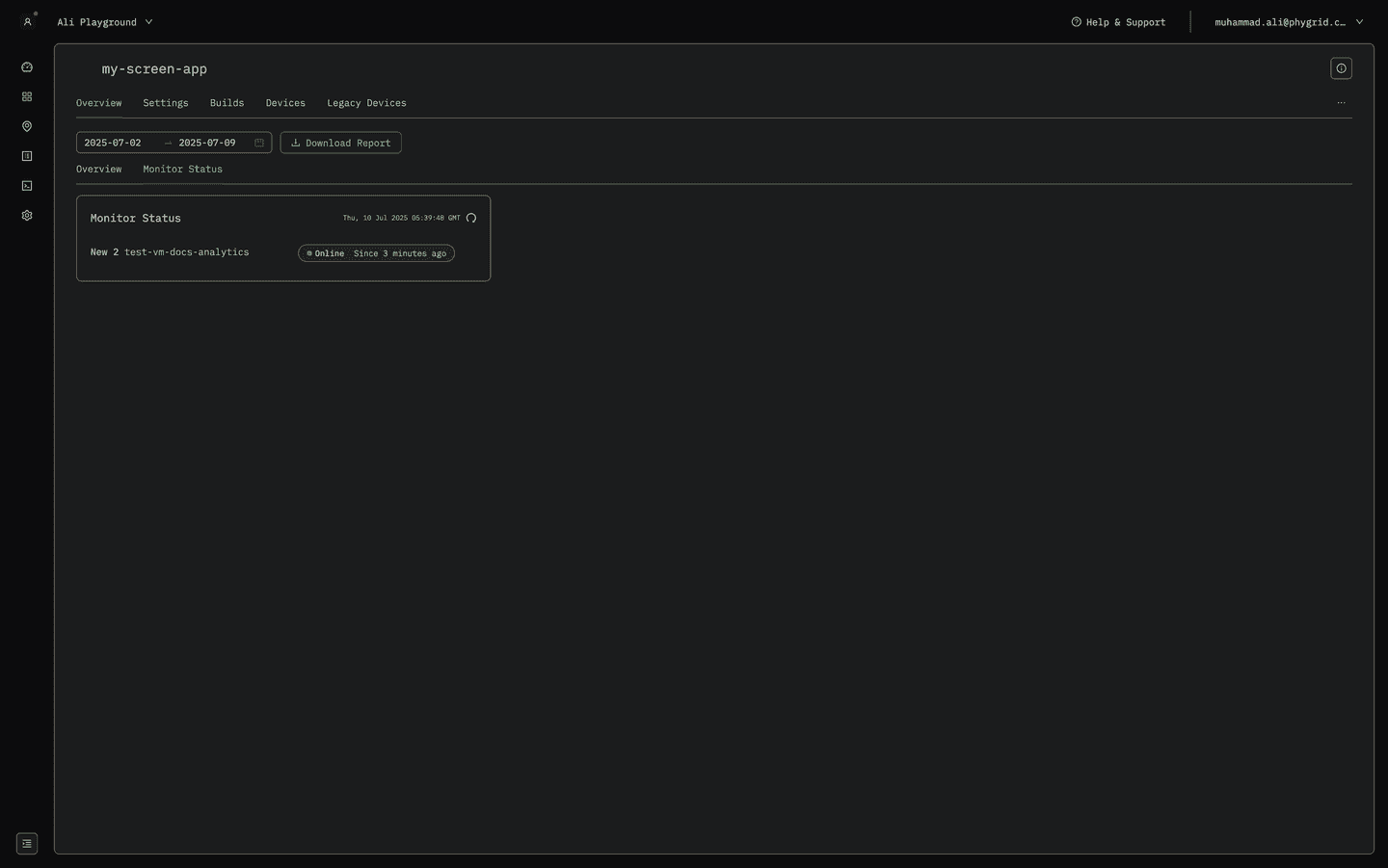This screenshot has height=868, width=1388.
Task: Open the locations pin icon in the sidebar
Action: tap(27, 126)
